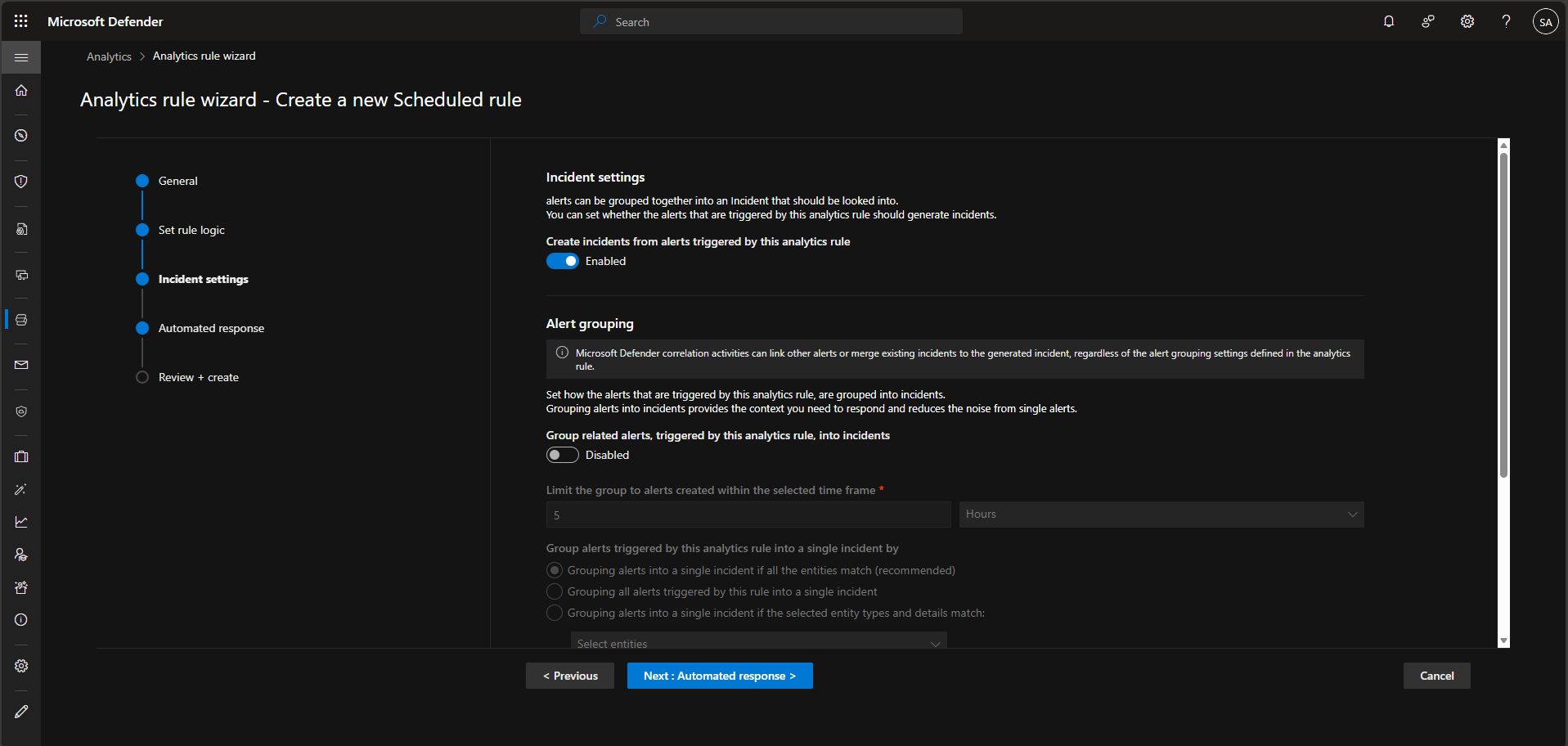Collapse the hamburger navigation menu
This screenshot has height=746, width=1568.
[x=21, y=57]
